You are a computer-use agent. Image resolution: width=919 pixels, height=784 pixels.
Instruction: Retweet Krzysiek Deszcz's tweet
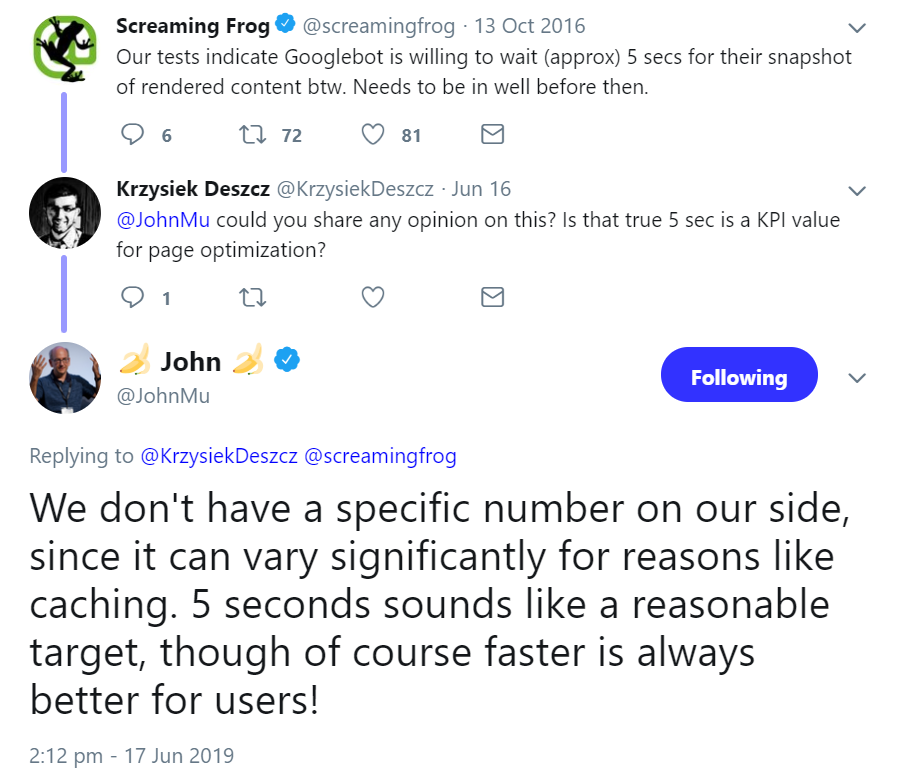[x=252, y=297]
